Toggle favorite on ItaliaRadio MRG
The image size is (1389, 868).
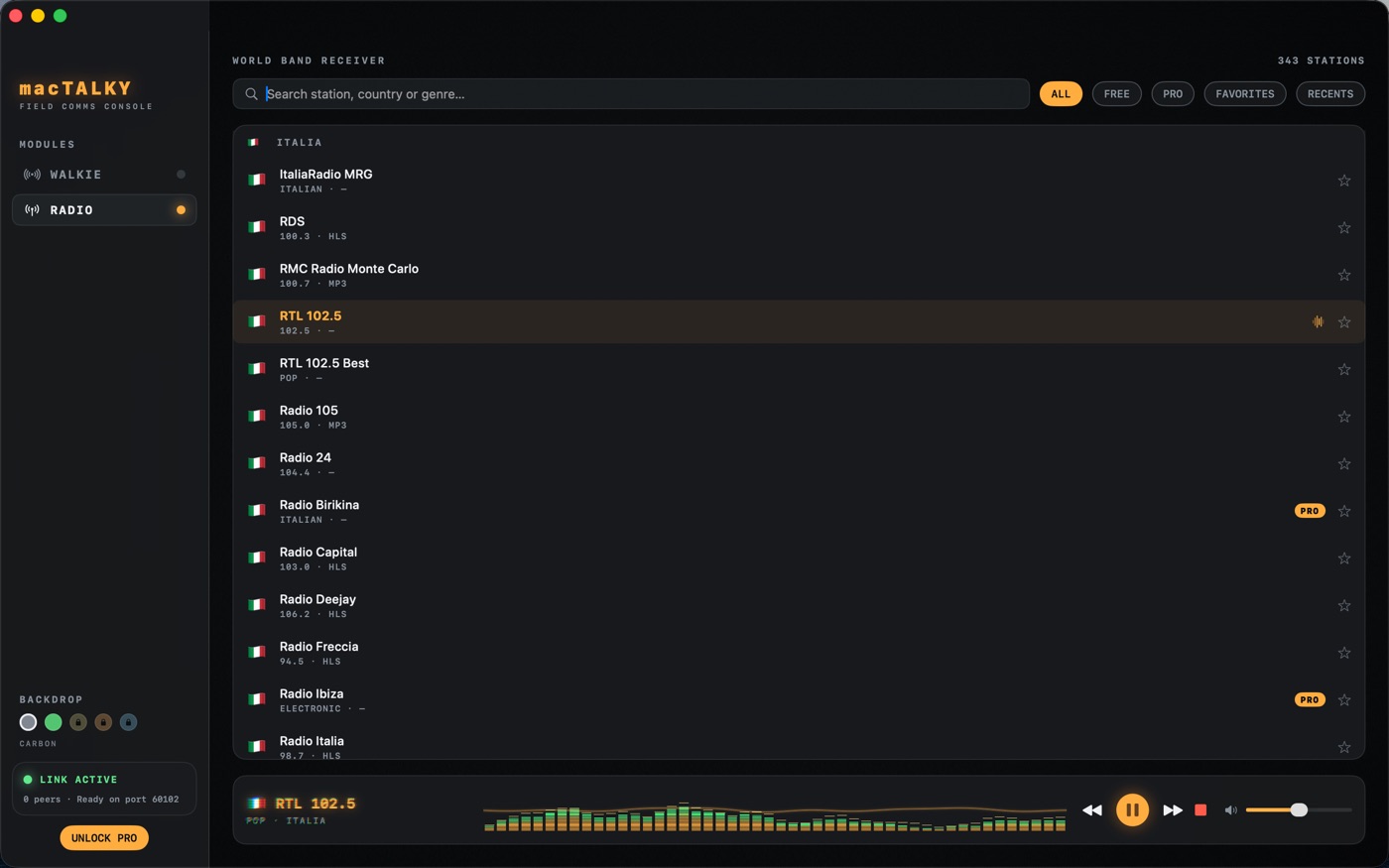pyautogui.click(x=1344, y=181)
